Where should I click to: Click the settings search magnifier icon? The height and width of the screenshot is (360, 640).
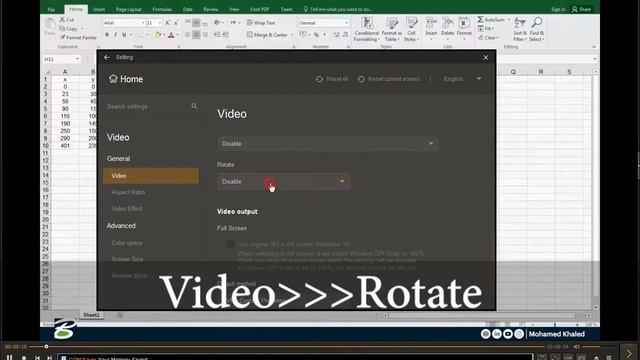[x=194, y=106]
